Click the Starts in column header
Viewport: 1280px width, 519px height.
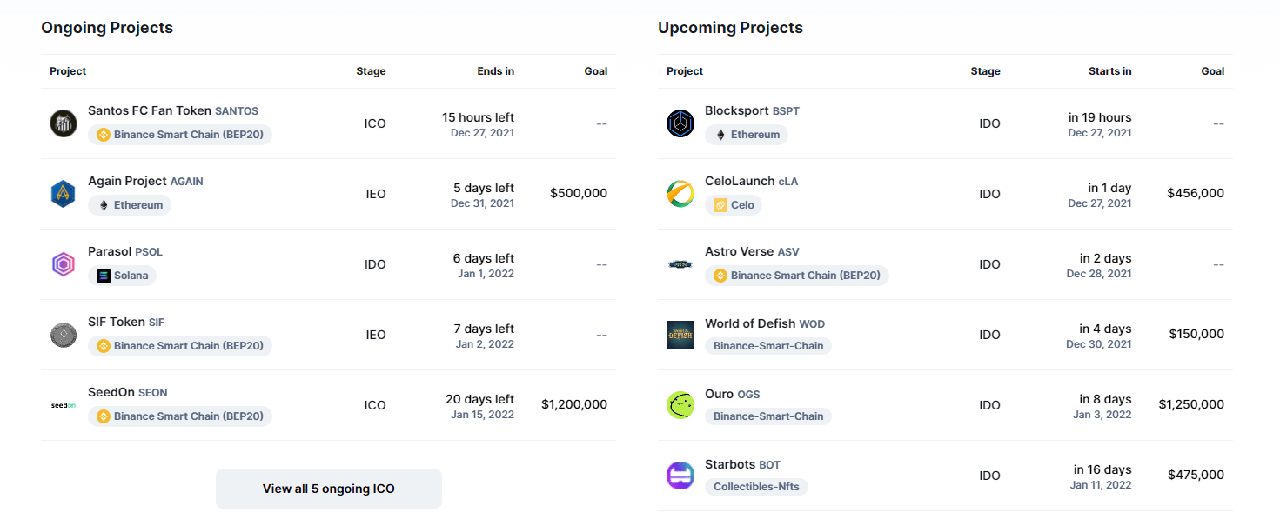point(1110,71)
